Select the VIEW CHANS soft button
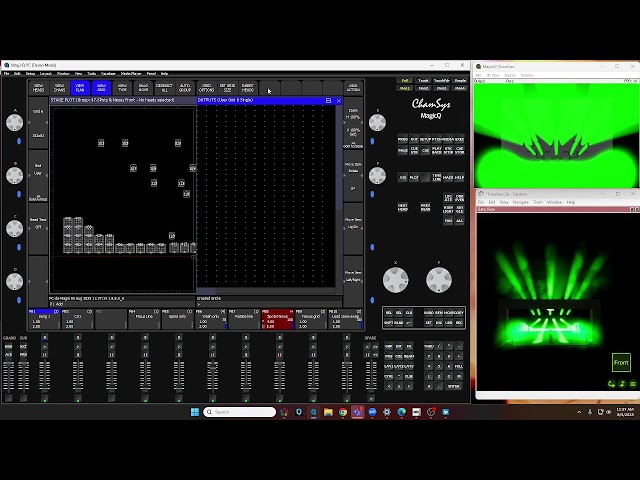The height and width of the screenshot is (480, 640). coord(60,88)
